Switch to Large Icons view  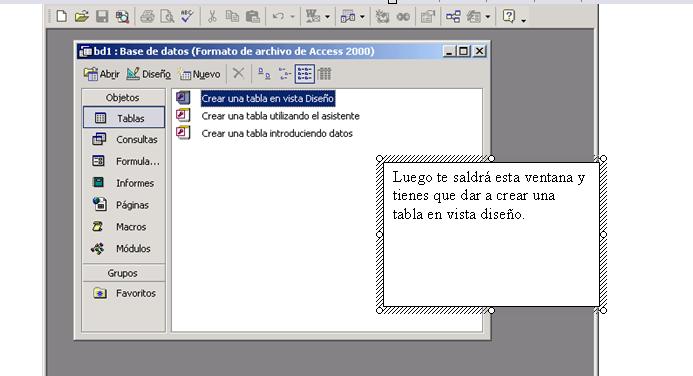(x=264, y=73)
